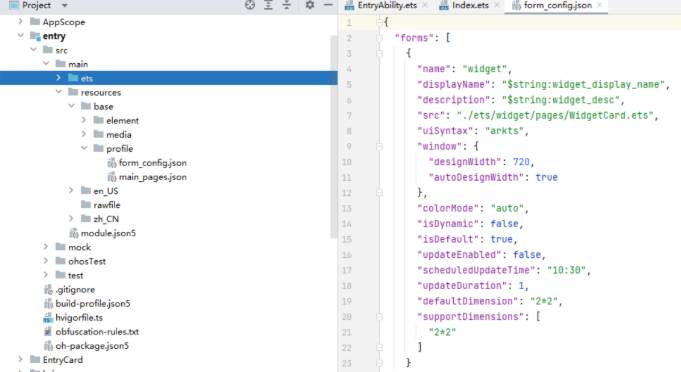
Task: Click the Collapse All icon in Project toolbar
Action: point(287,5)
